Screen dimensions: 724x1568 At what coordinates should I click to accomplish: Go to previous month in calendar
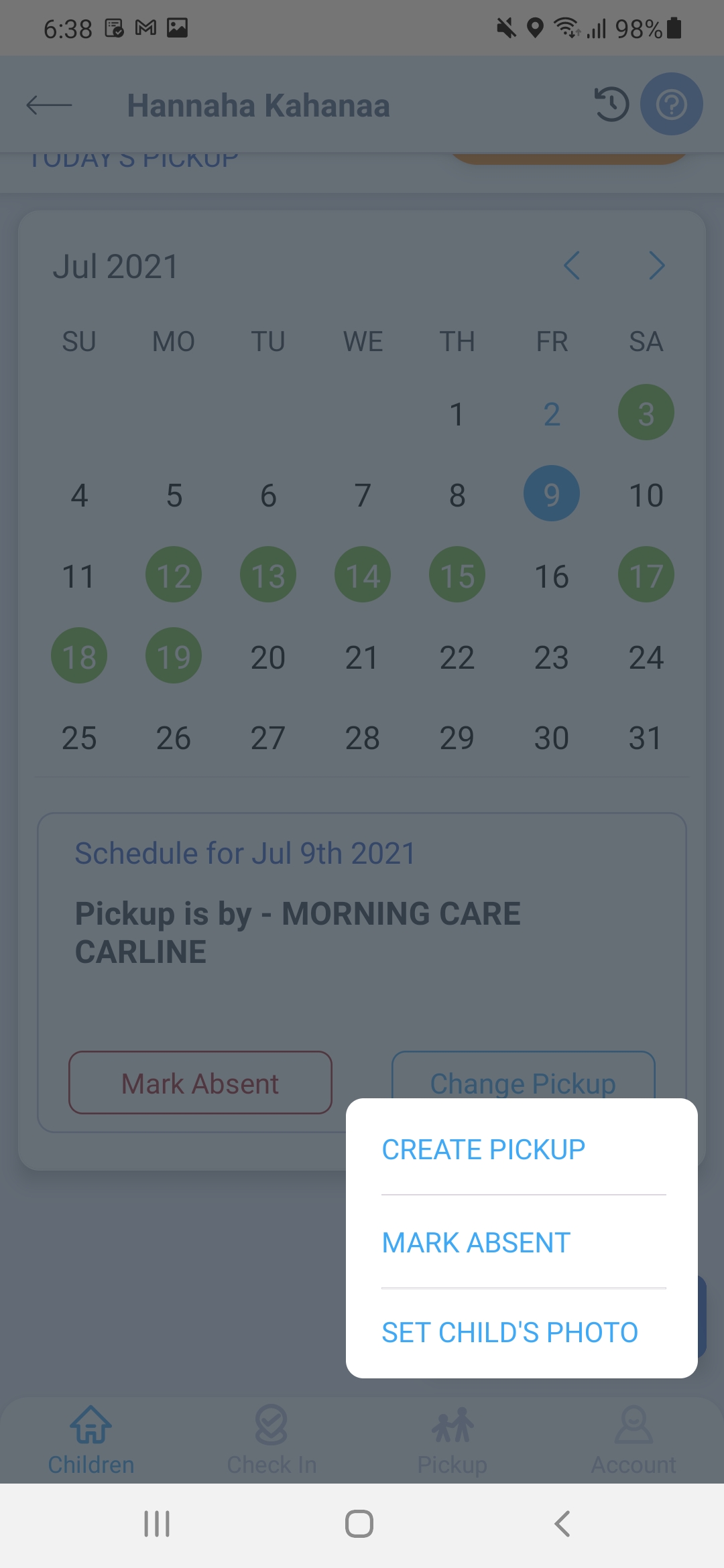(572, 266)
